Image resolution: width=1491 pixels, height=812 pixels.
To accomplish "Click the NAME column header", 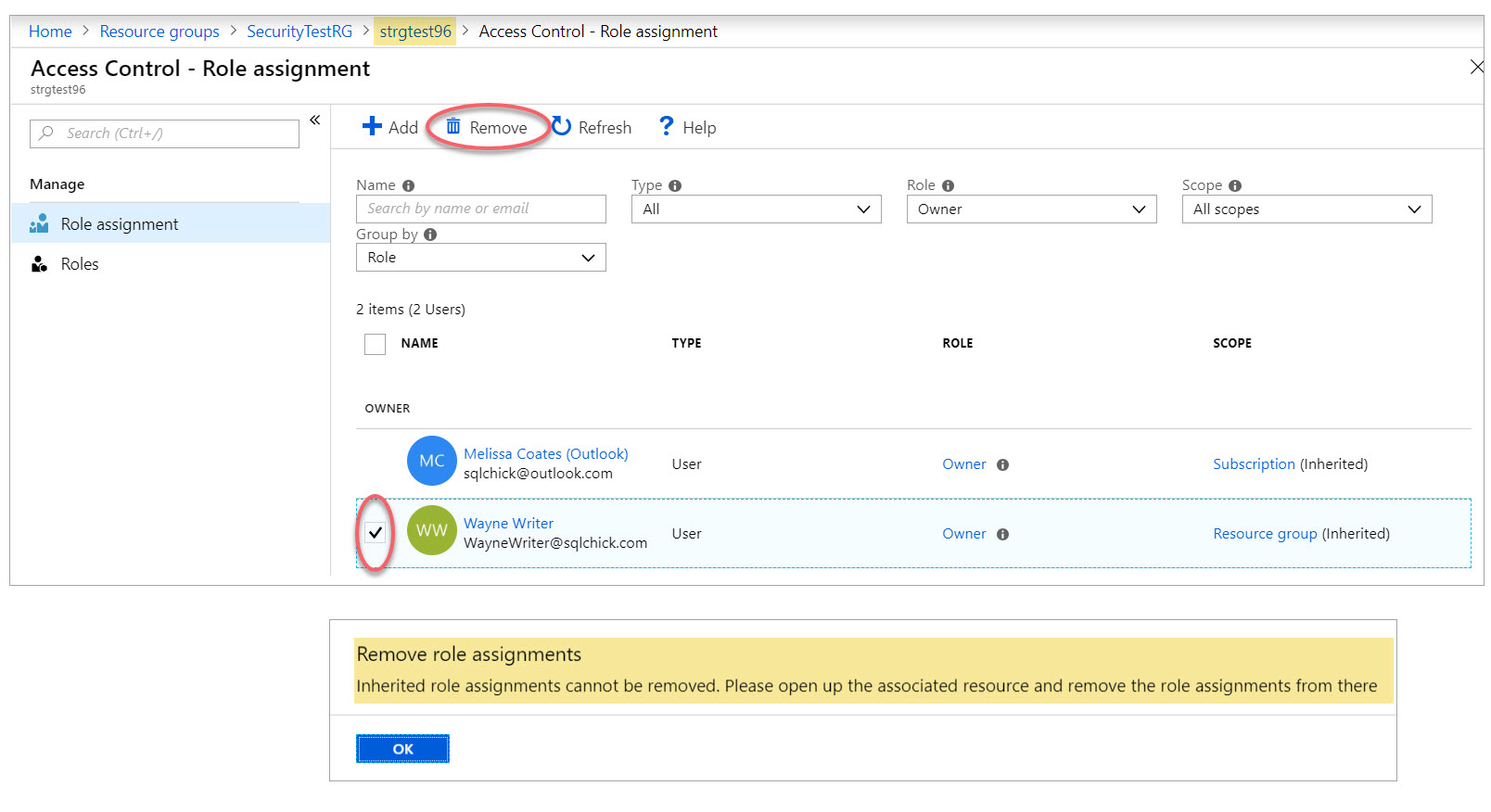I will [419, 343].
